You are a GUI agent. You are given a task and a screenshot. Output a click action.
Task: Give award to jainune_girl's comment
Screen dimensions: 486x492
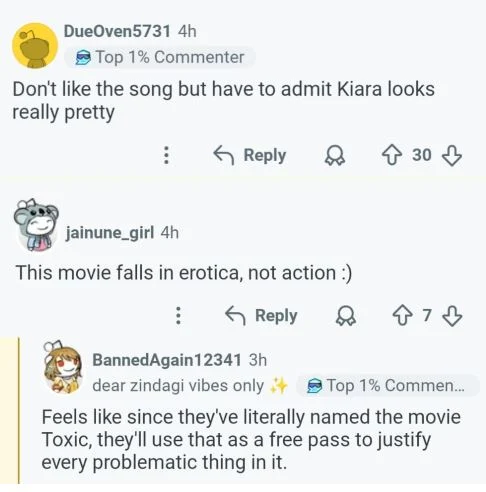tap(346, 315)
